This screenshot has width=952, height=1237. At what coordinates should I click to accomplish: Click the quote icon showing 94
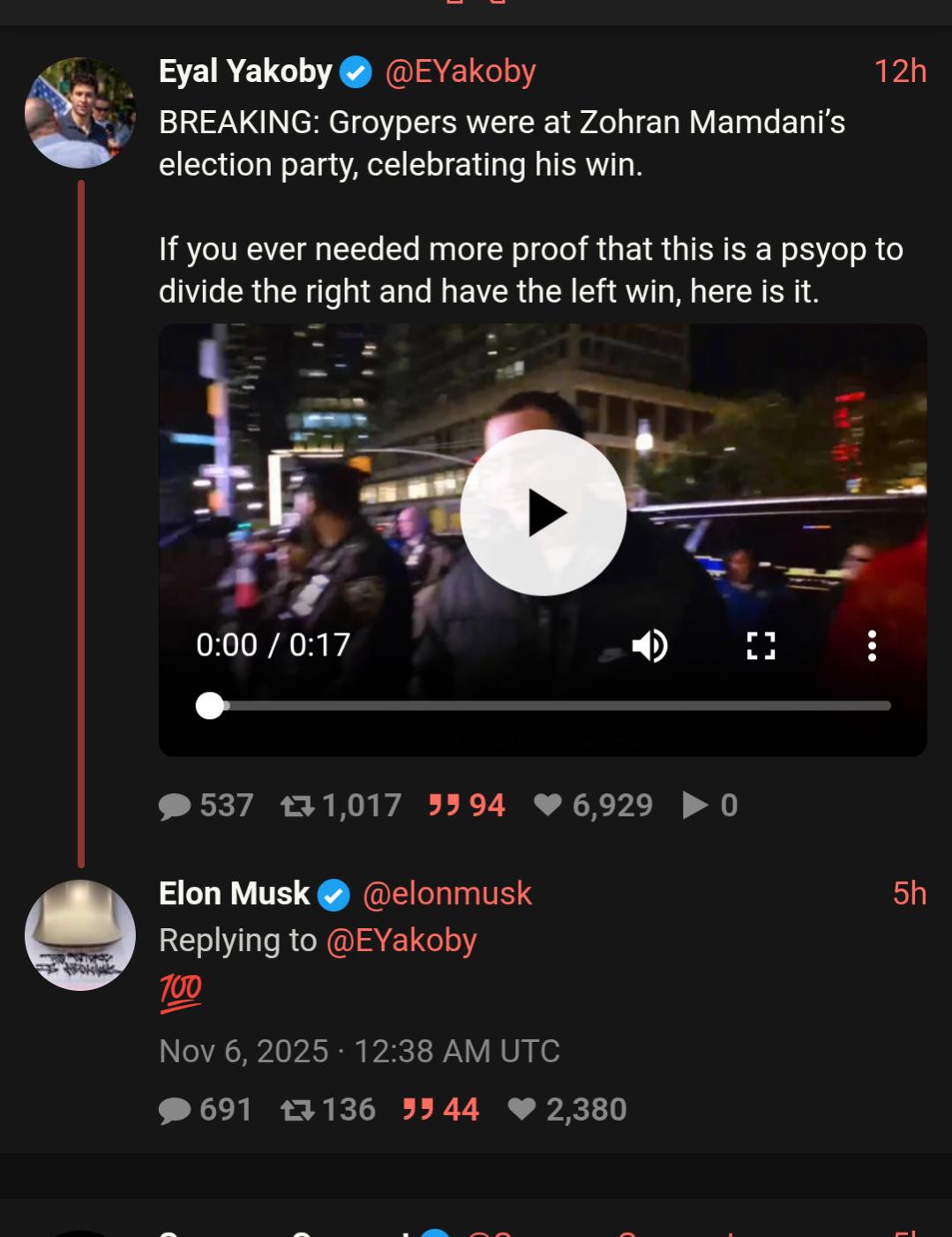444,806
